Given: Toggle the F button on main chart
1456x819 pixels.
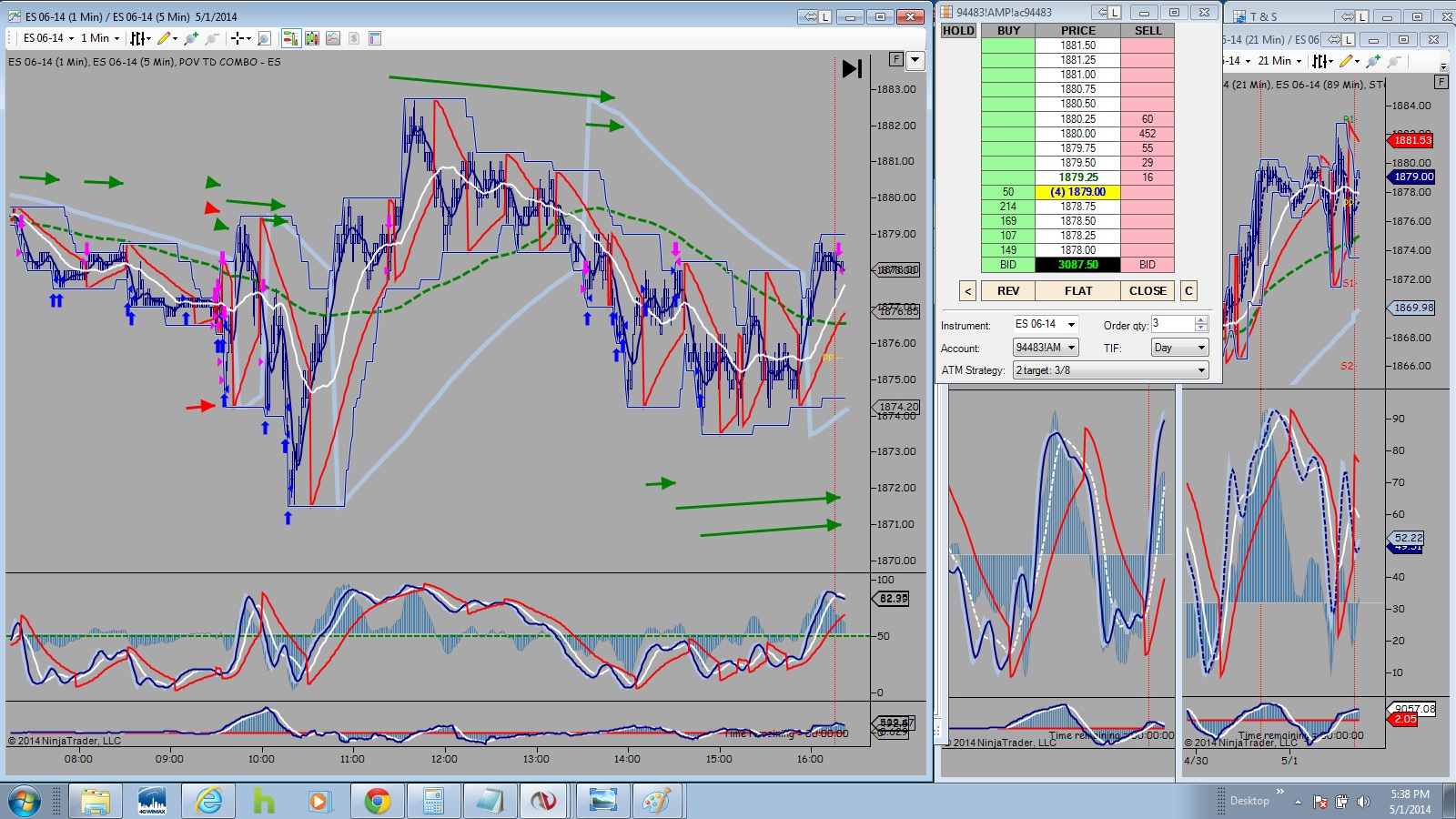Looking at the screenshot, I should coord(896,59).
